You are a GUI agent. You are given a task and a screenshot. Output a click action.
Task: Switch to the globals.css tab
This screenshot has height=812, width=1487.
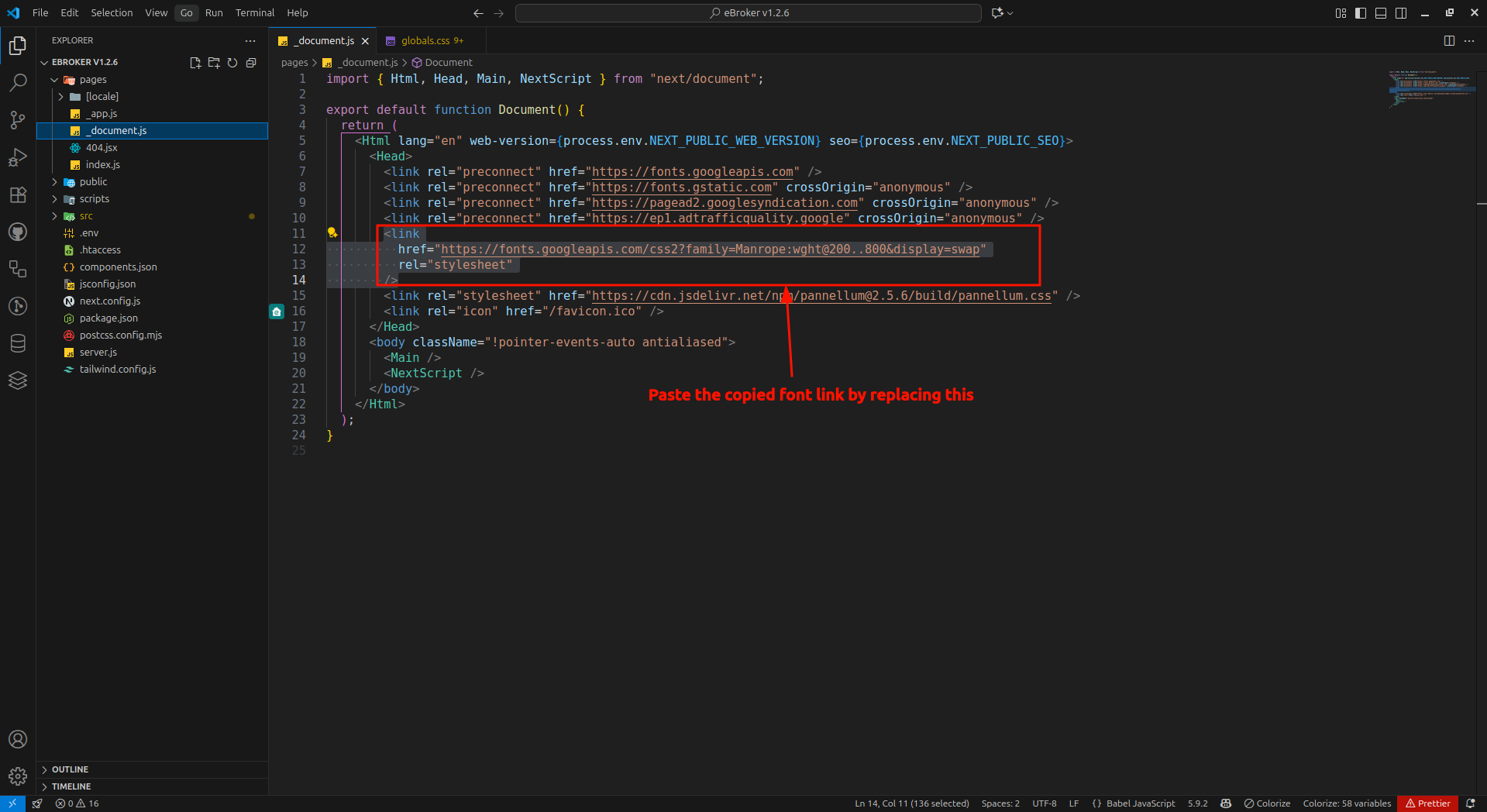tap(425, 41)
